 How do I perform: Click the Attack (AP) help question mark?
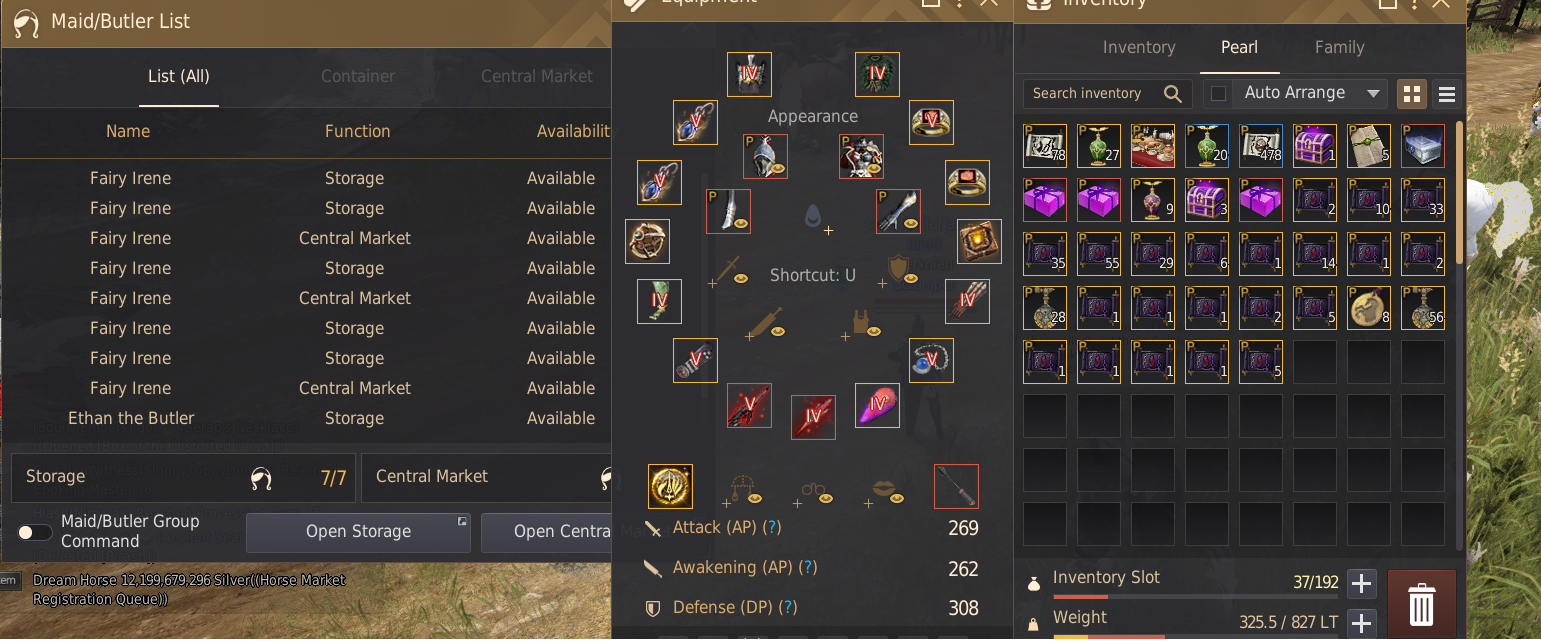(x=772, y=527)
